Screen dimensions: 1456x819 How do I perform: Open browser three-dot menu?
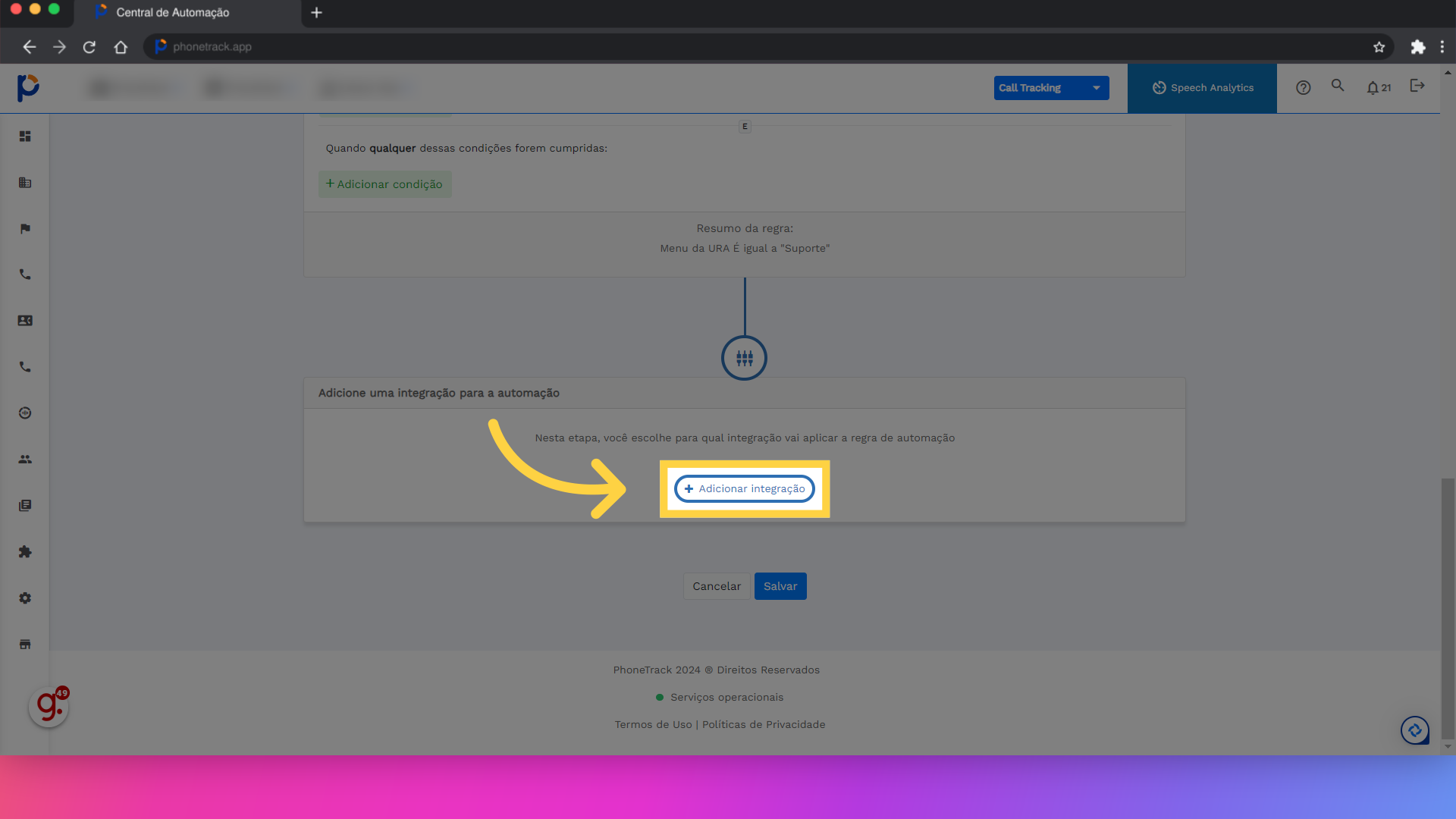point(1442,47)
